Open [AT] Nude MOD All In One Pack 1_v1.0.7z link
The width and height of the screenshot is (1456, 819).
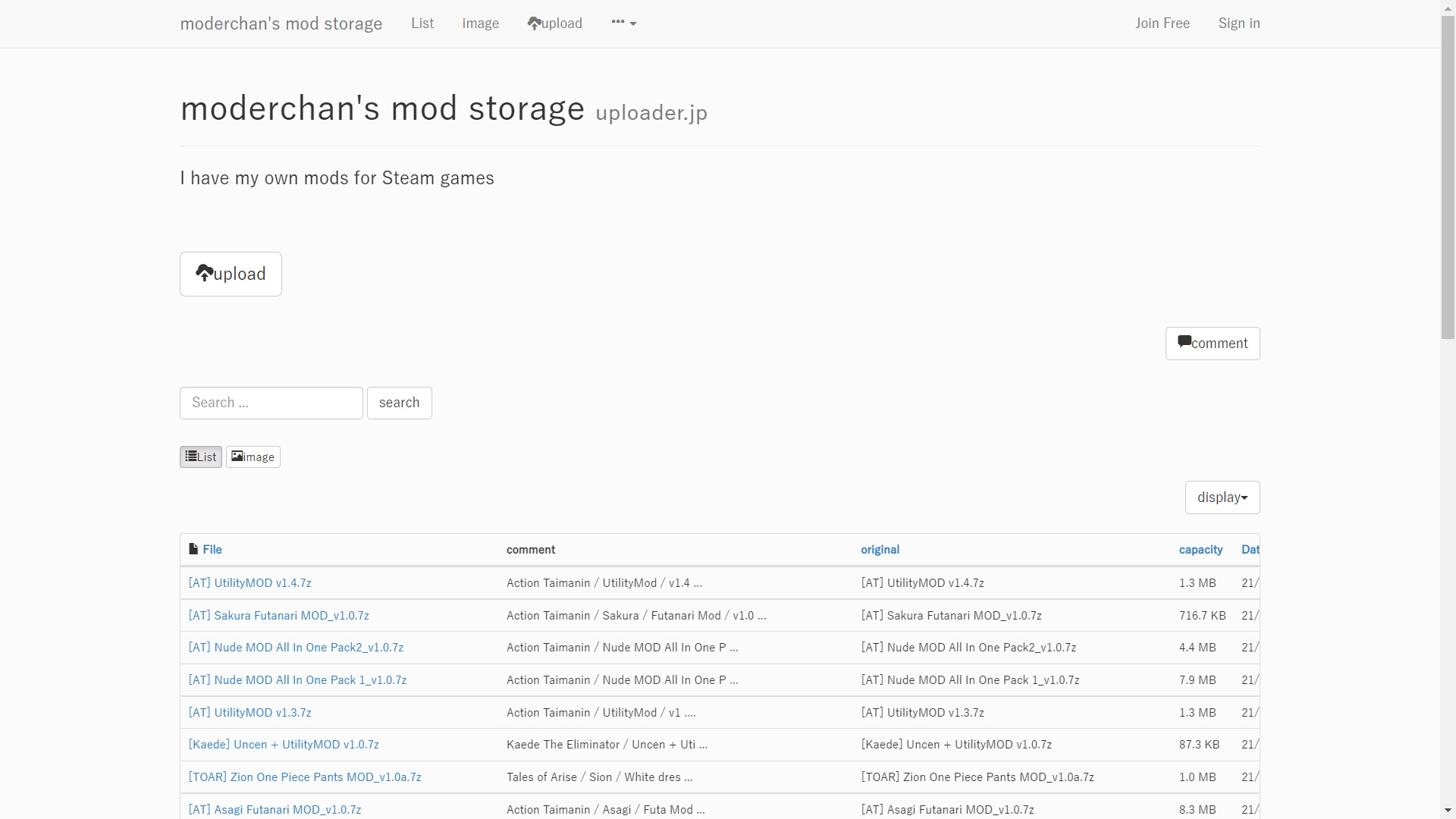(297, 680)
